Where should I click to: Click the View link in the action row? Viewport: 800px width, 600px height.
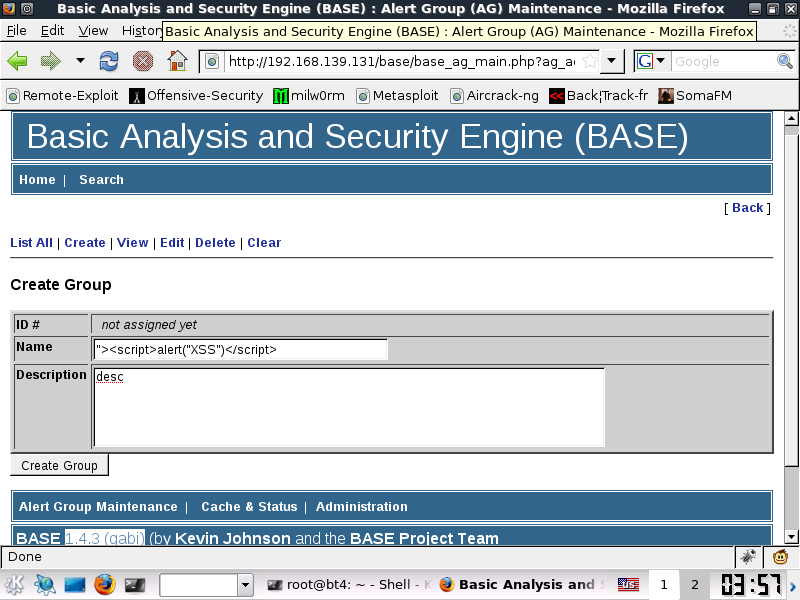pos(133,243)
